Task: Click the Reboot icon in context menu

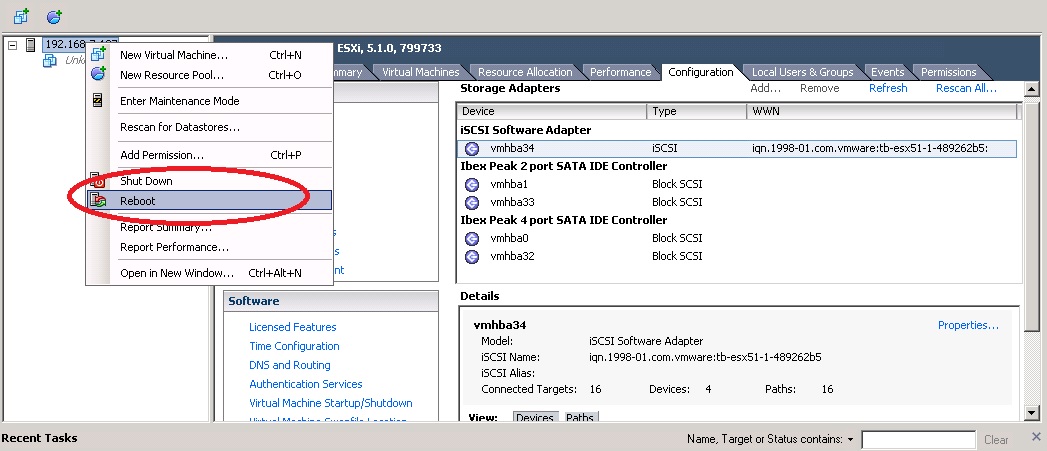Action: point(98,200)
